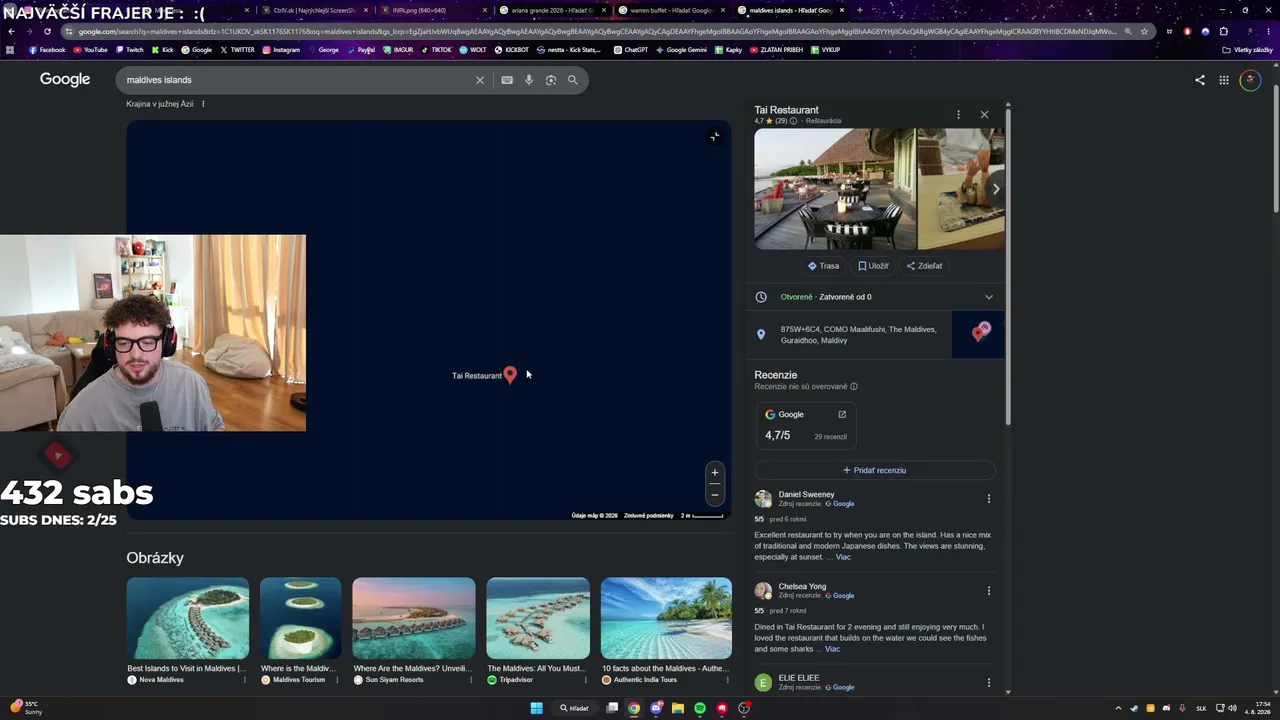Open the Twitch bookmark

[130, 50]
